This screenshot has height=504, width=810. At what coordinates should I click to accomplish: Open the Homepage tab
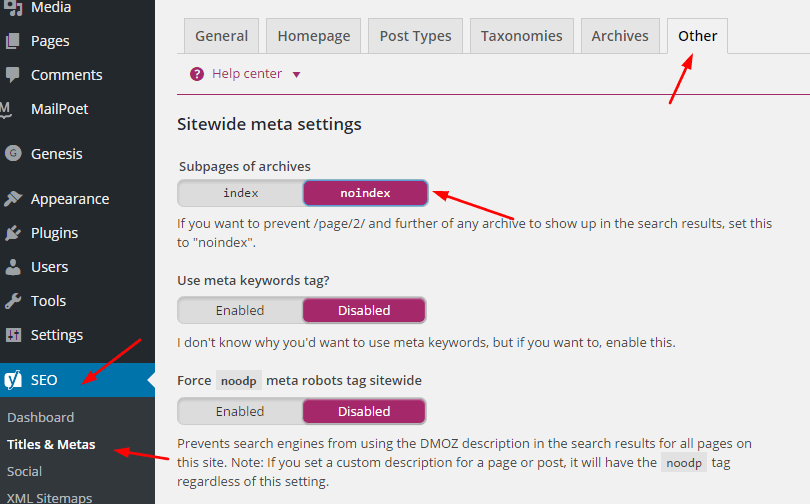(x=314, y=36)
